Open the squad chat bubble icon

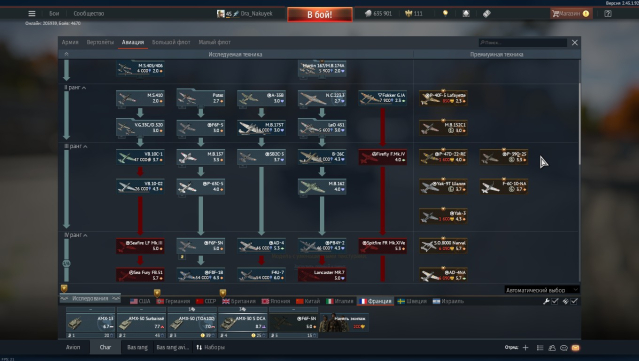tap(564, 348)
